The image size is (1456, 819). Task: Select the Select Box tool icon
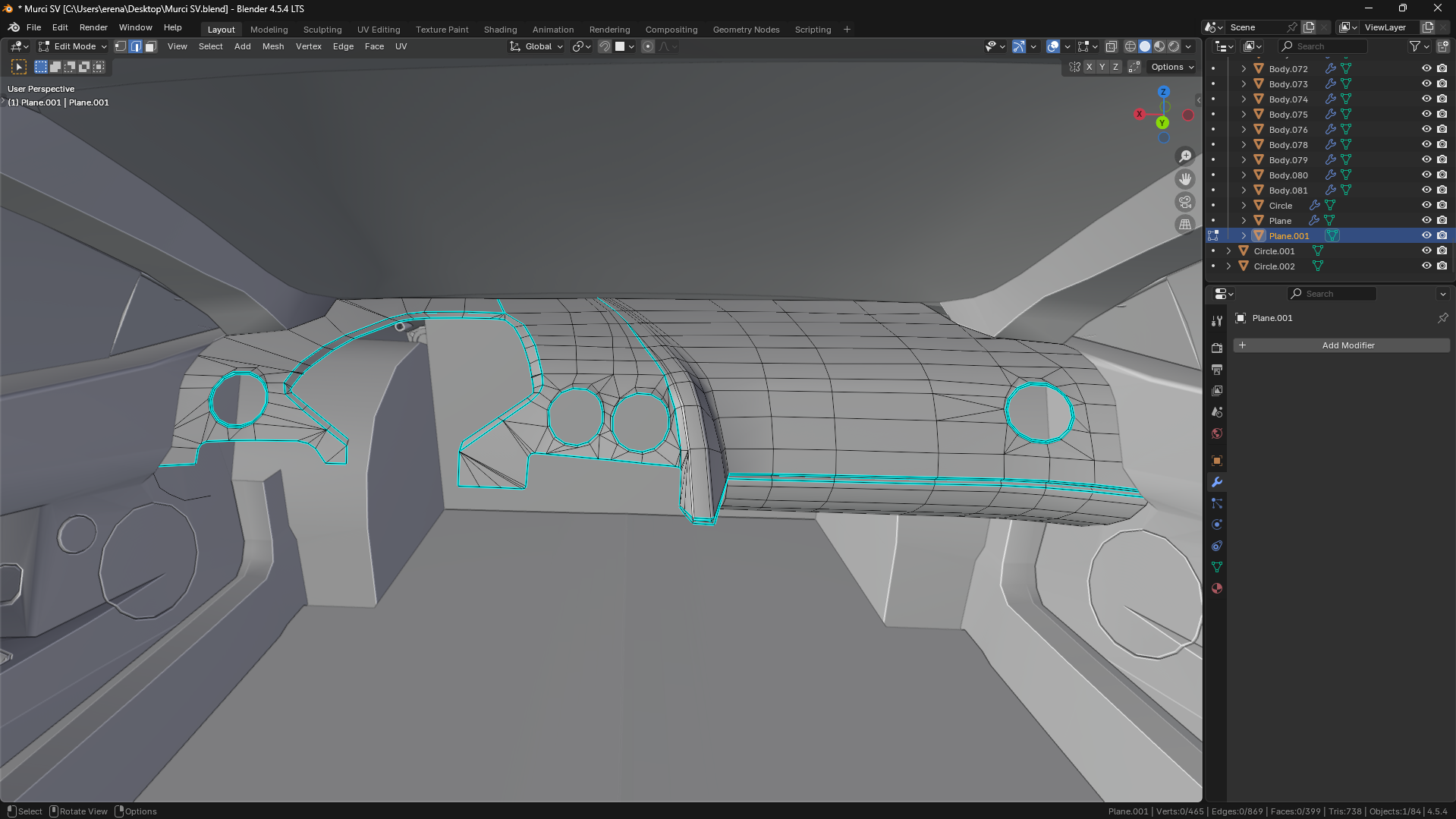click(19, 67)
